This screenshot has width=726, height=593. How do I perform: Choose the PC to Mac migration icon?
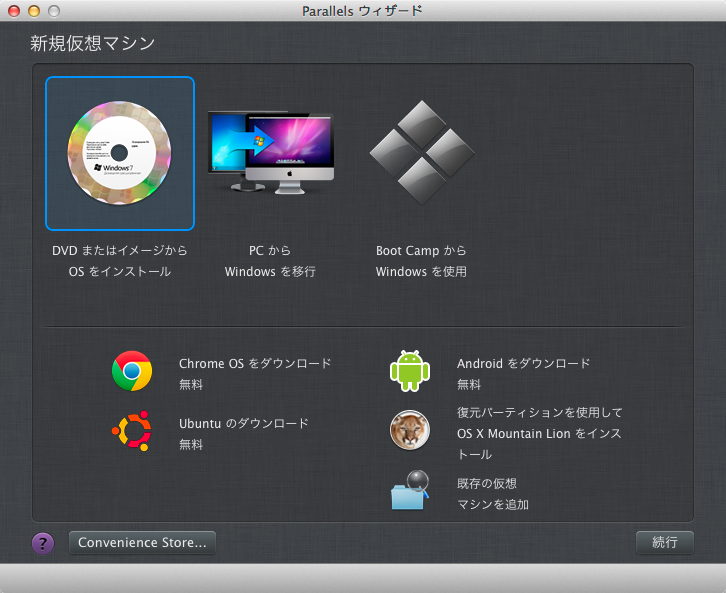point(271,153)
